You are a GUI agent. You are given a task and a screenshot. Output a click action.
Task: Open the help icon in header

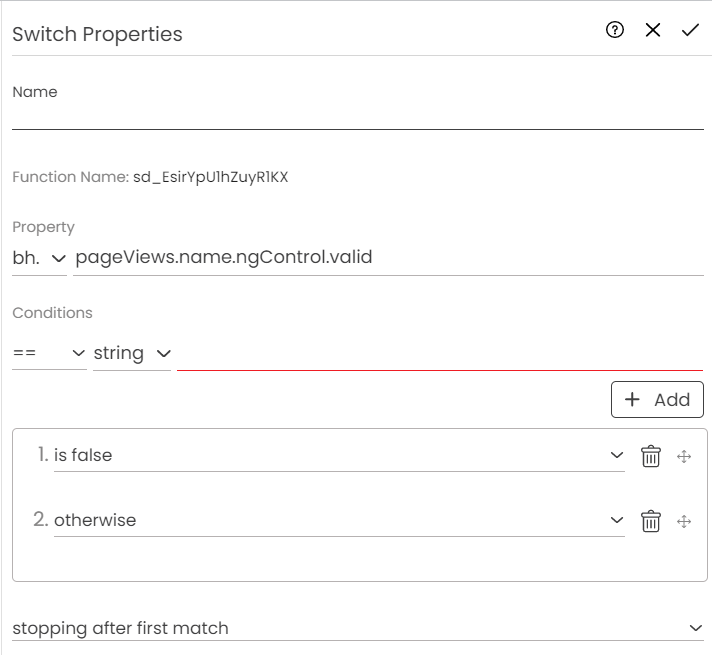click(x=615, y=30)
